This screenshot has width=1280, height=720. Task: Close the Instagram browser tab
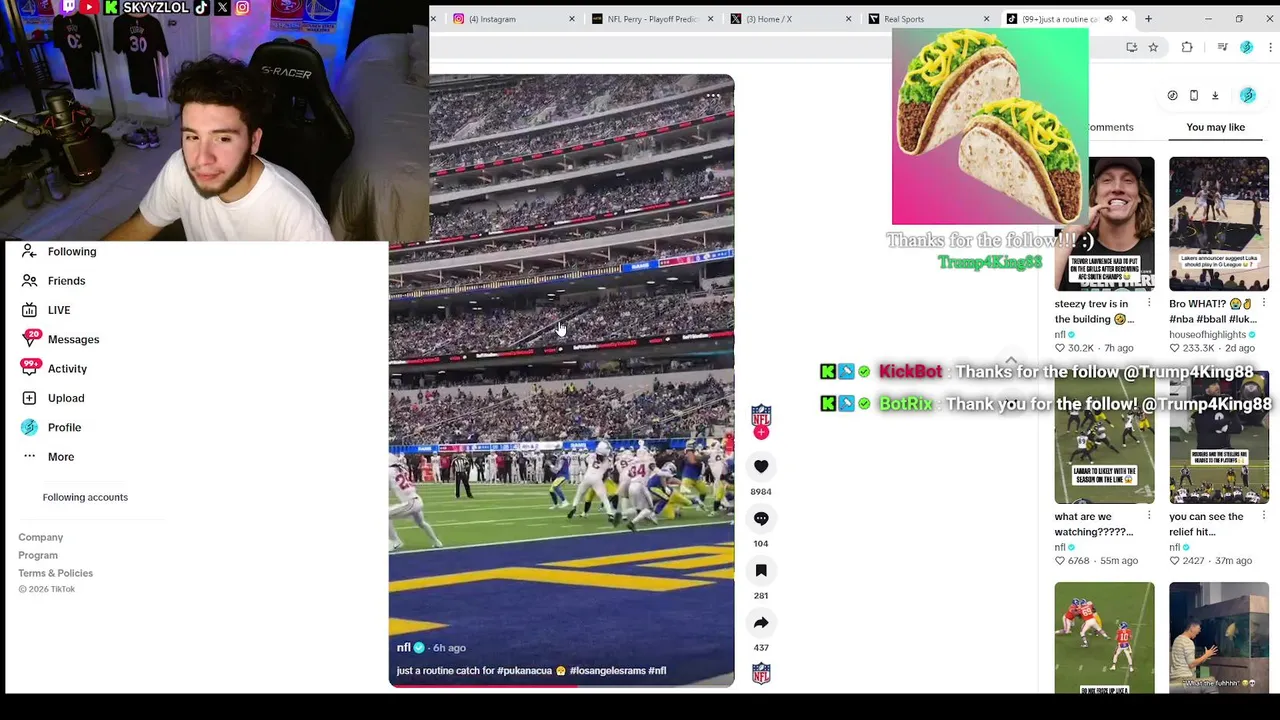click(572, 19)
